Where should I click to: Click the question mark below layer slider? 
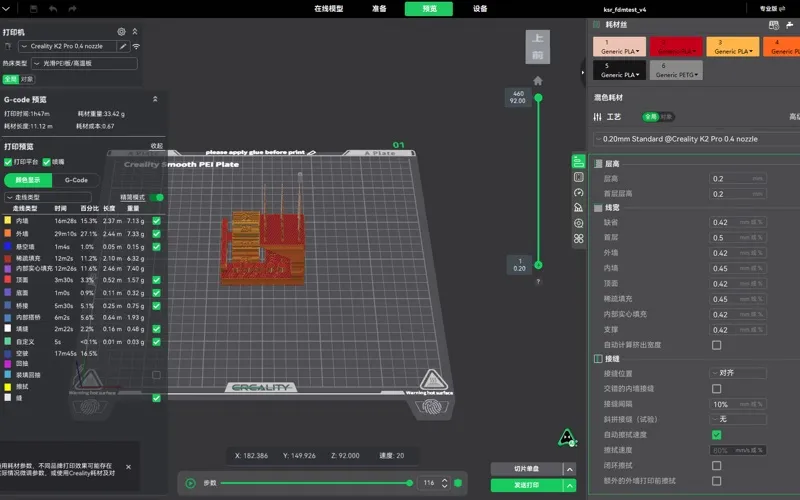pos(538,282)
